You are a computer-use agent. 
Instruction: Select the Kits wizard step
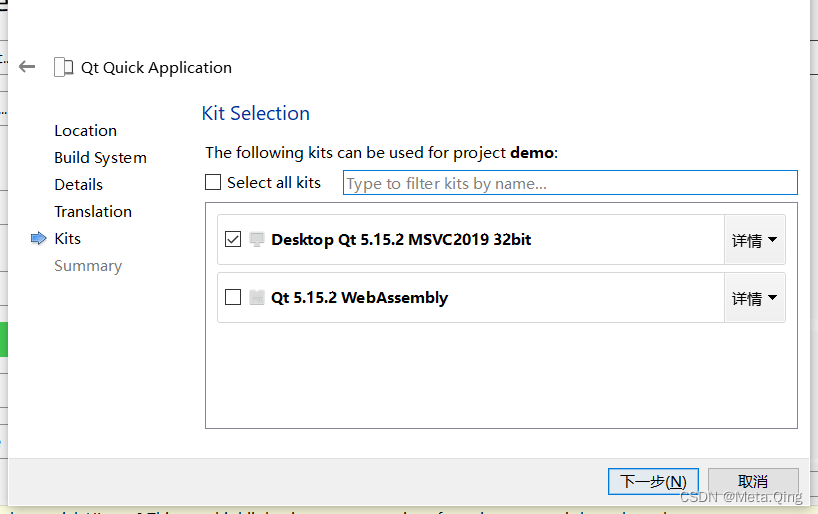click(67, 238)
